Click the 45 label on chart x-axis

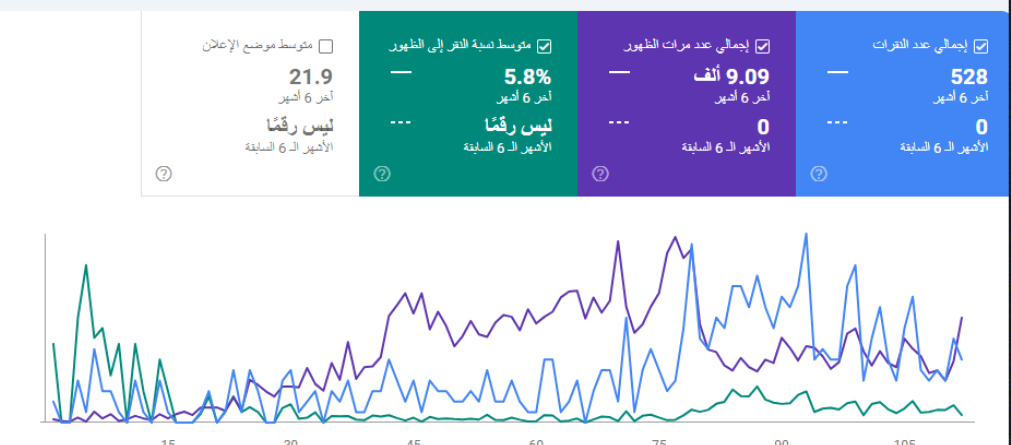[x=414, y=441]
